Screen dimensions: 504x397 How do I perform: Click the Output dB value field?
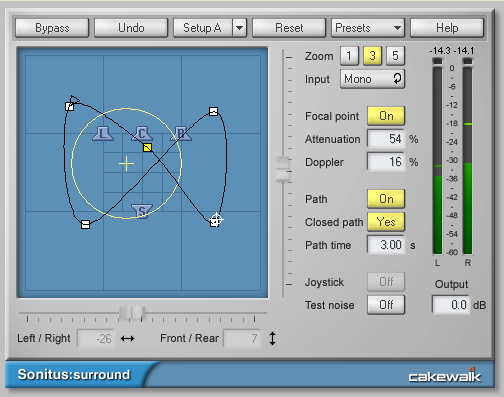[x=451, y=305]
